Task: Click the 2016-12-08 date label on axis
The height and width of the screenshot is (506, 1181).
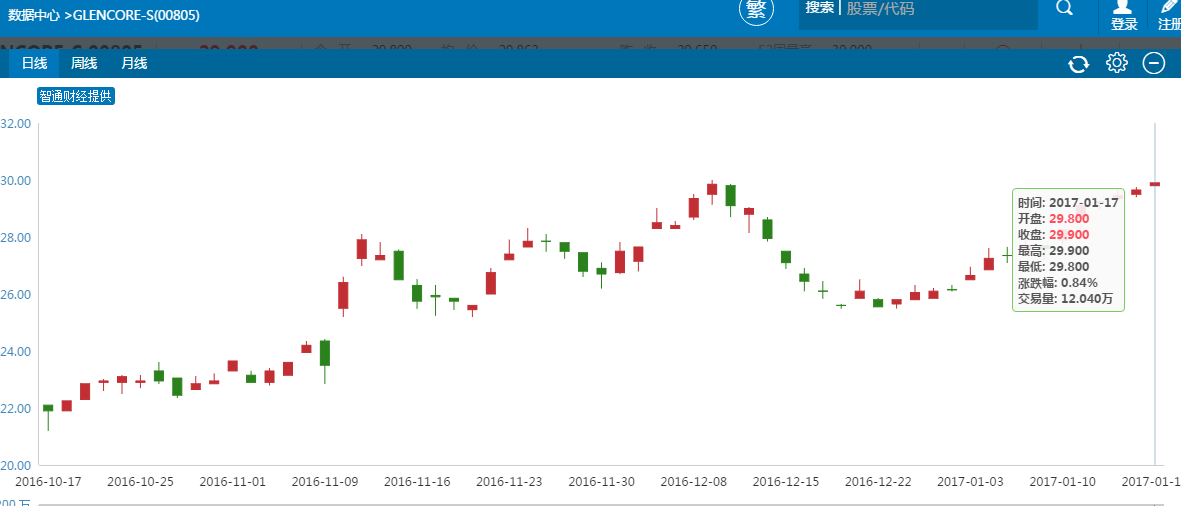Action: 694,481
